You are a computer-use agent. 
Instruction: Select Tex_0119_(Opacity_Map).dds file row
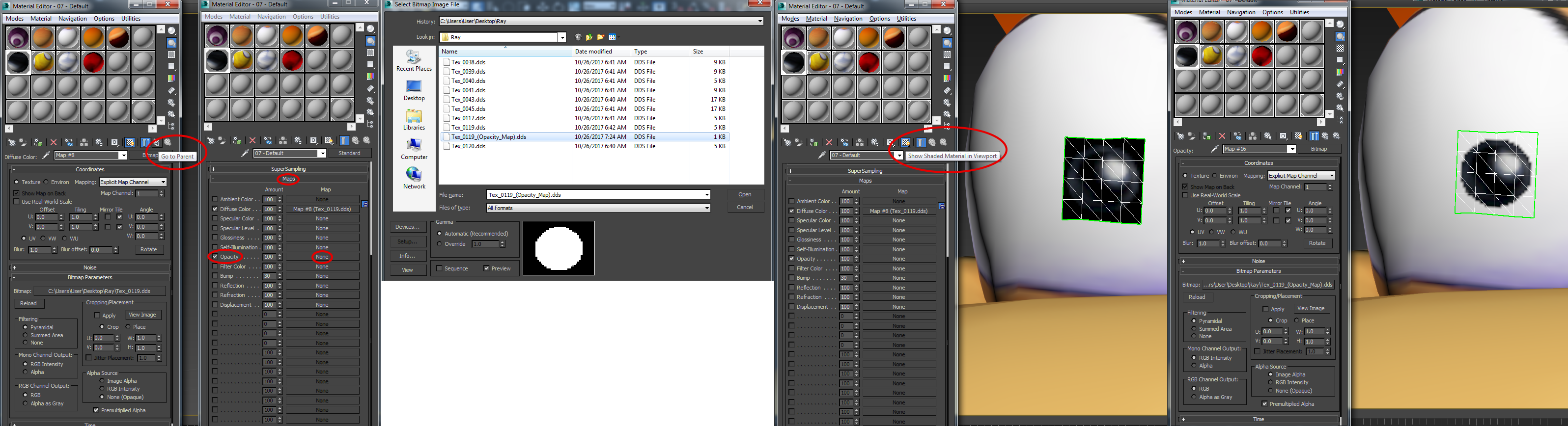tap(584, 137)
